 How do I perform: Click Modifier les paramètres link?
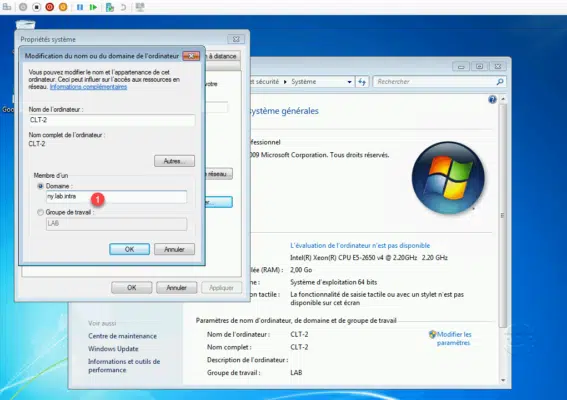(453, 339)
